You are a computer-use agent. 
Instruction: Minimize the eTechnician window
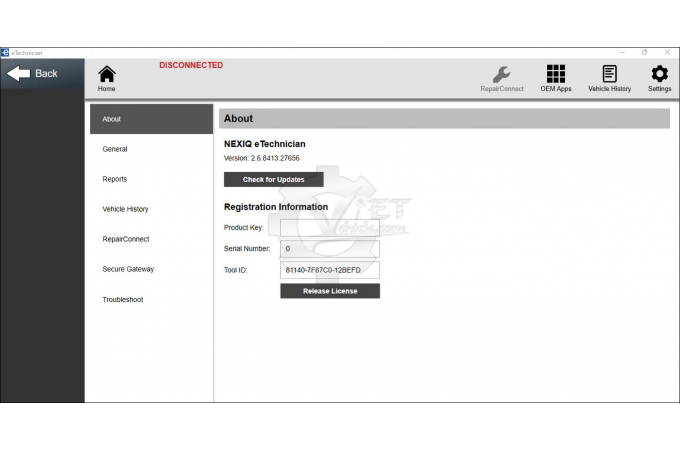622,52
